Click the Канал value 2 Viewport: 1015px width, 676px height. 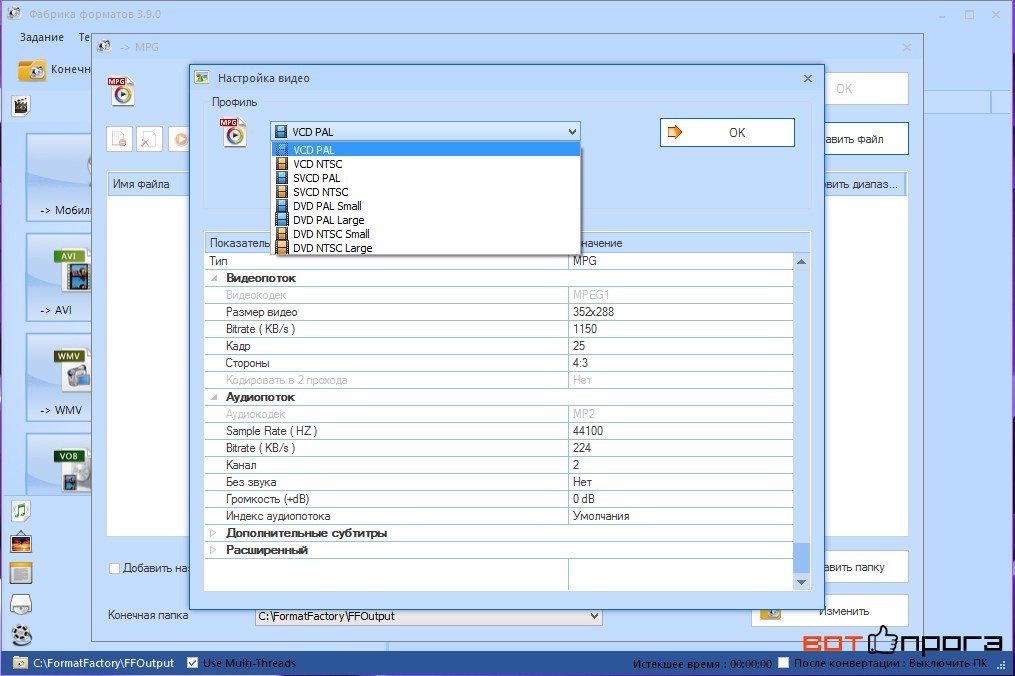tap(680, 465)
